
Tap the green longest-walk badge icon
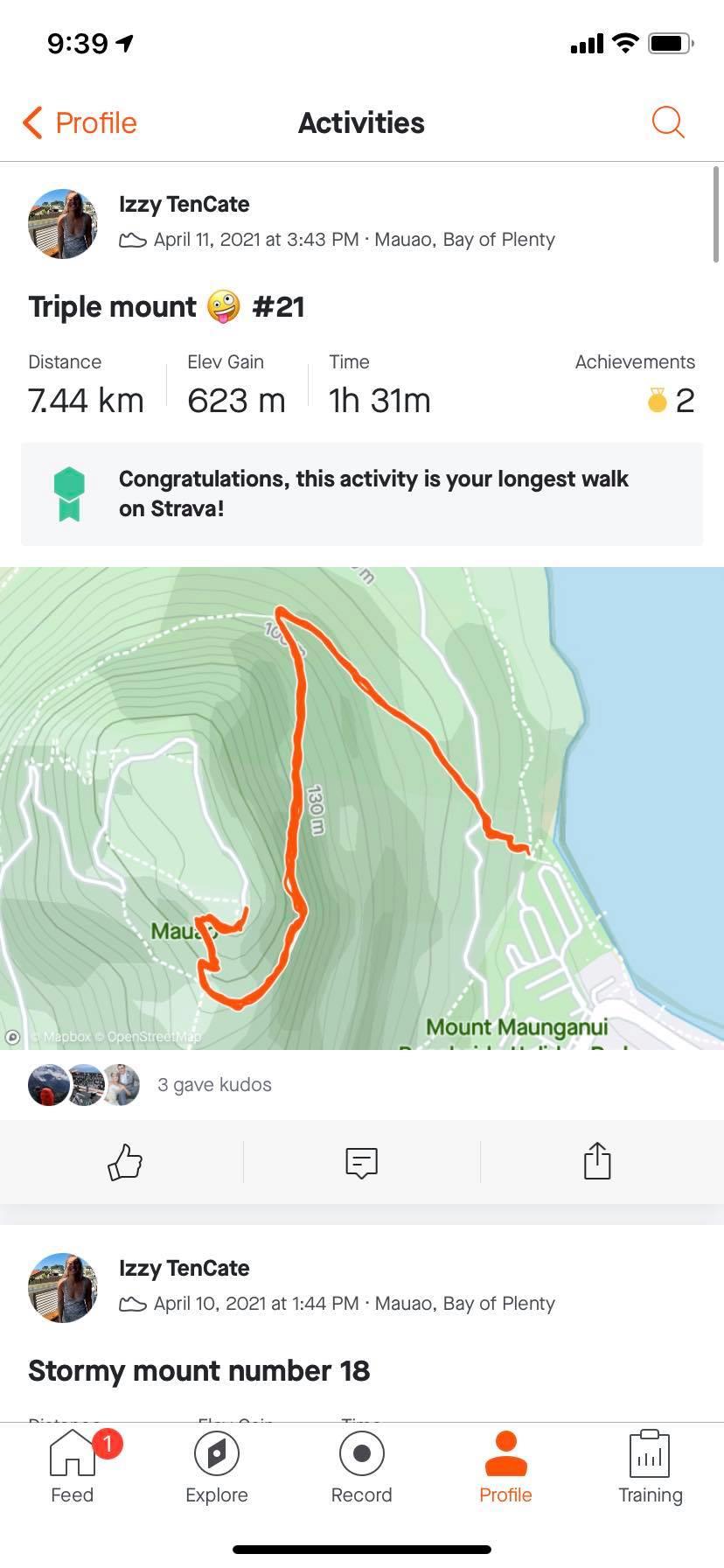point(69,494)
